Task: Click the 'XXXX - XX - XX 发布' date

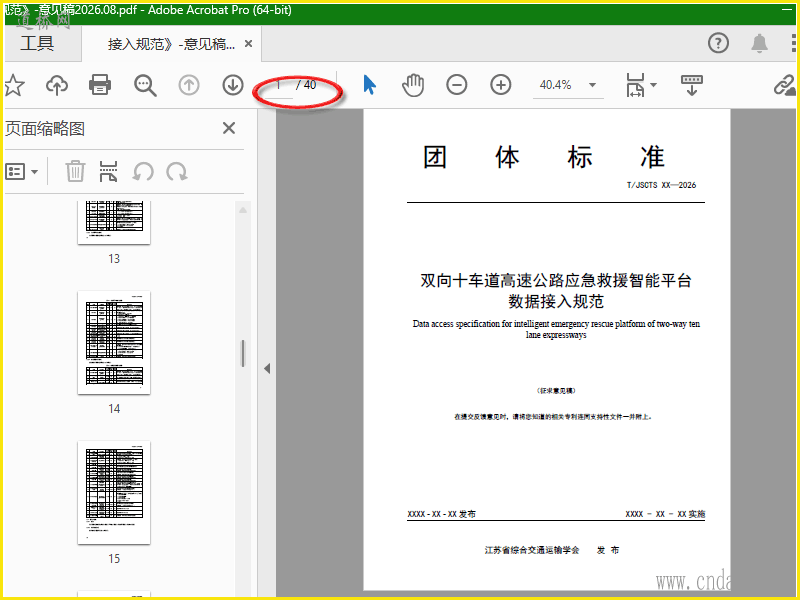Action: pyautogui.click(x=441, y=514)
